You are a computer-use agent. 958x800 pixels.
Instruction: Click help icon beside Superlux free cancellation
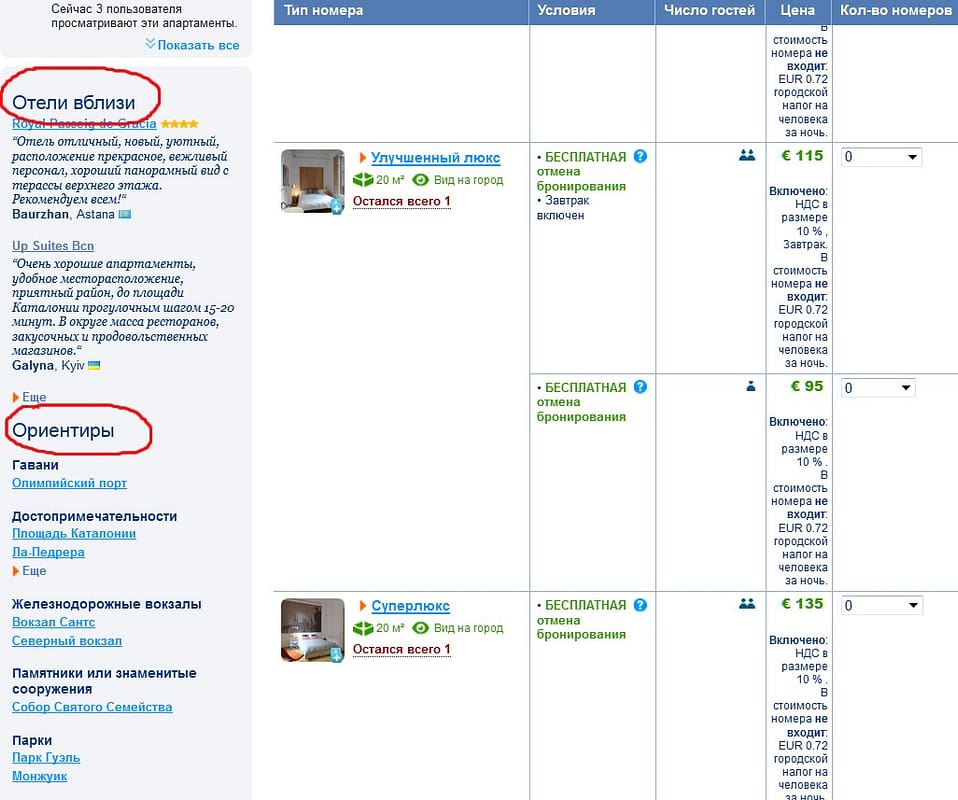pyautogui.click(x=640, y=605)
